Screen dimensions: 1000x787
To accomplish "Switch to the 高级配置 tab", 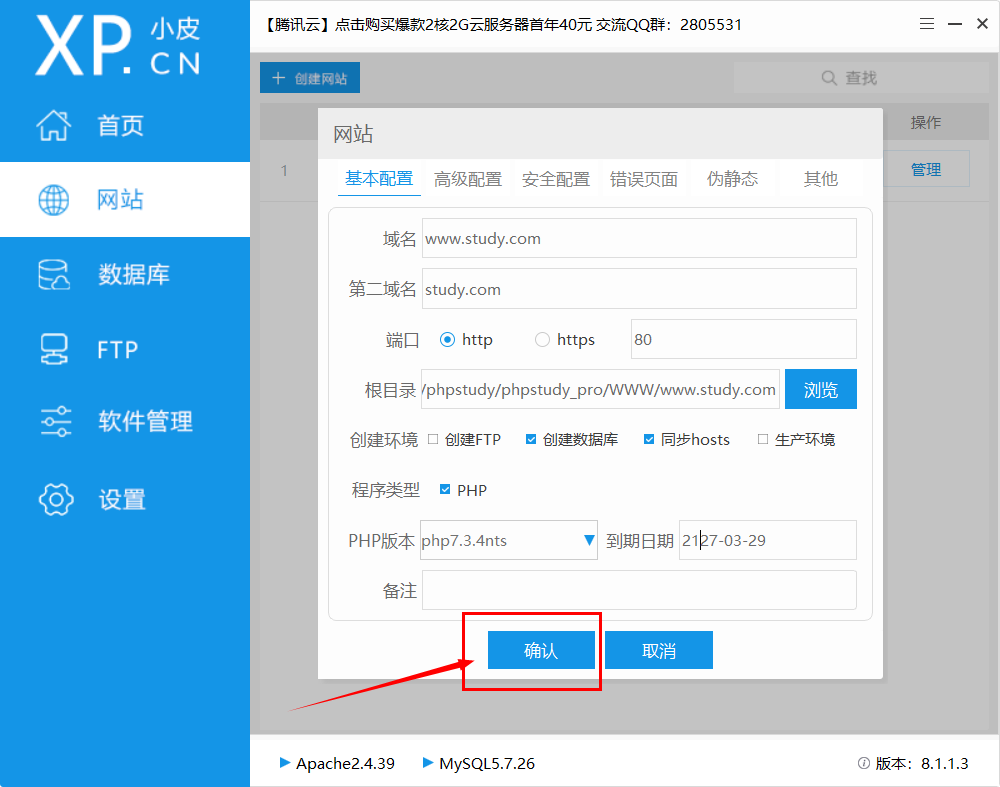I will point(467,179).
